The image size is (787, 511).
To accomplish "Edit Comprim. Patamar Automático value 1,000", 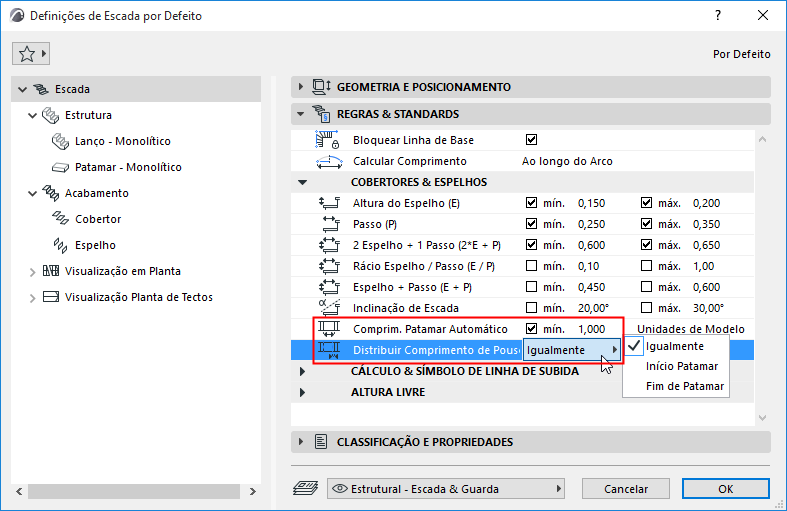I will pos(591,329).
